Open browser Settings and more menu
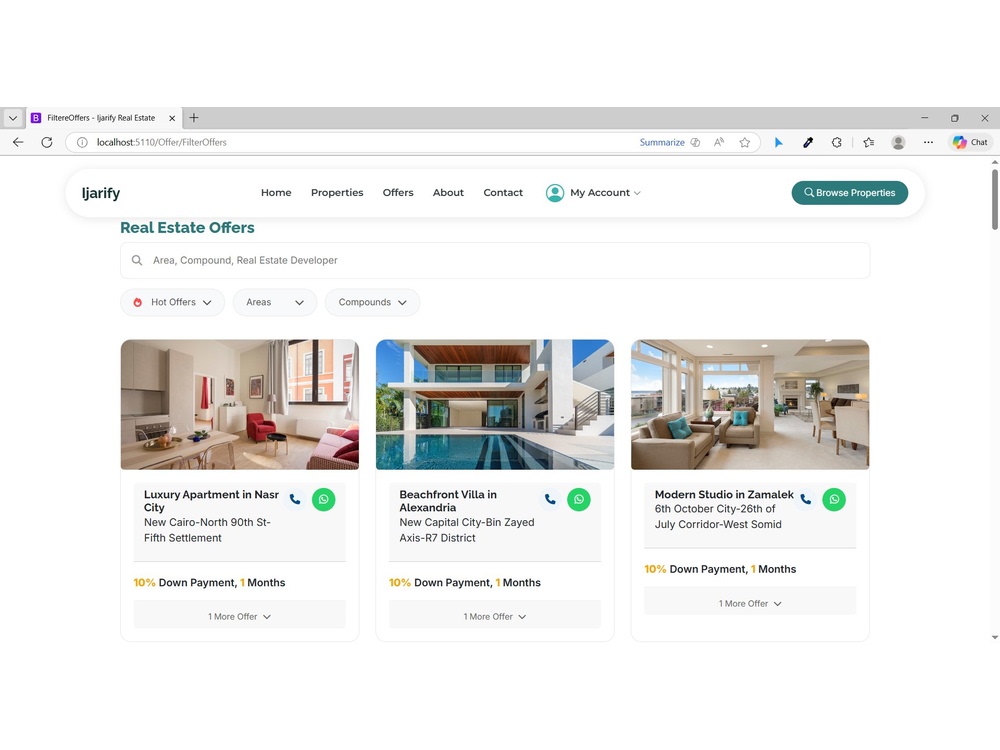 point(928,142)
